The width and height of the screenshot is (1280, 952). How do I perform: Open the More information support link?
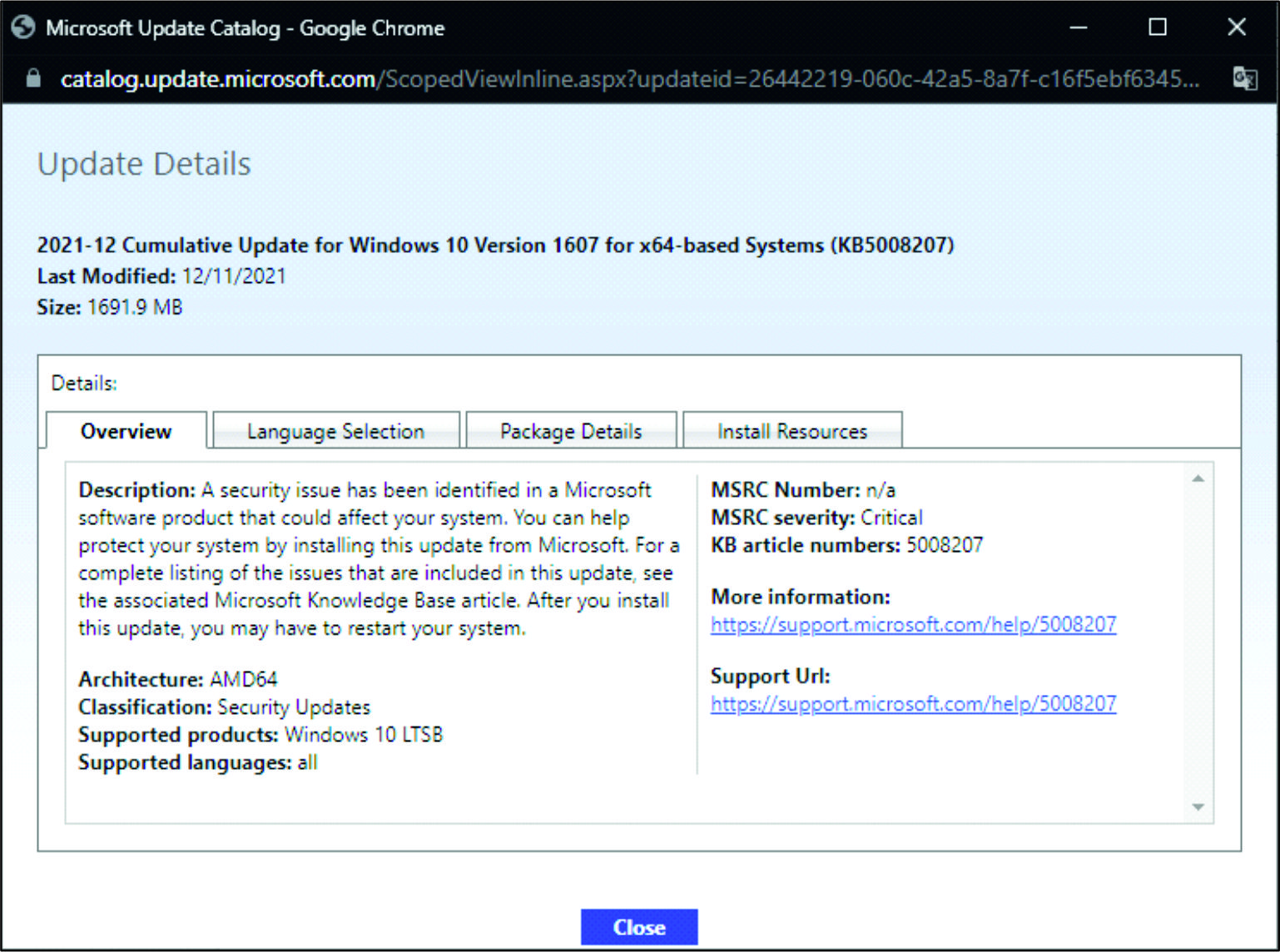coord(913,624)
